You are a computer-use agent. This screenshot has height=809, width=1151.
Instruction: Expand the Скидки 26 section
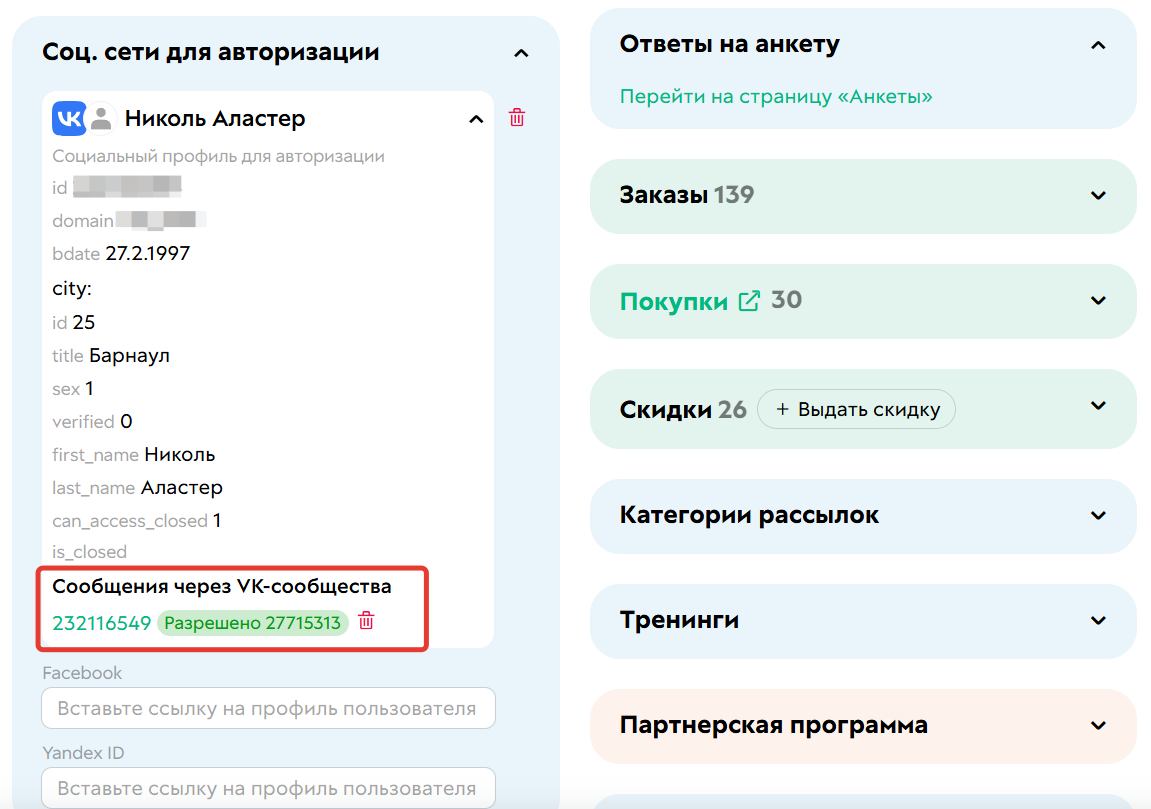1098,408
